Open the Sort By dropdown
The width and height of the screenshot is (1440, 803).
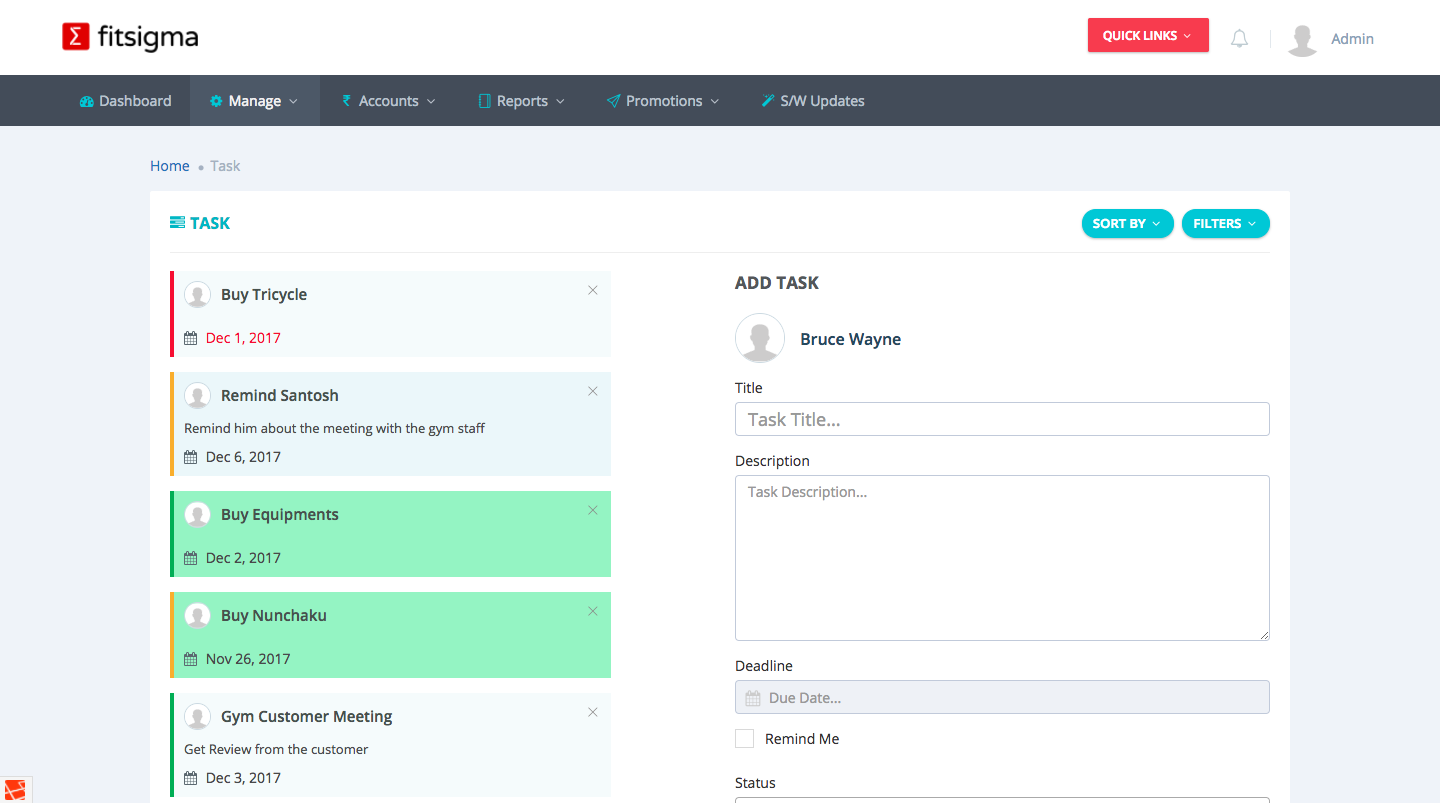[1127, 224]
